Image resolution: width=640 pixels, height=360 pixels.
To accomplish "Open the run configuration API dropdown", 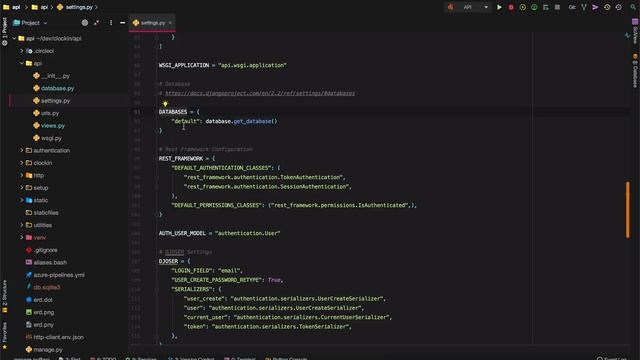I will point(468,7).
